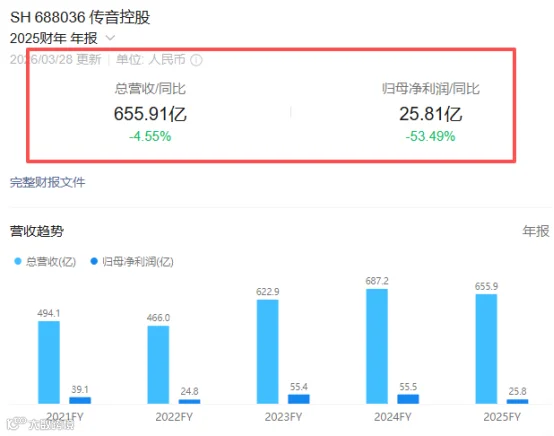The height and width of the screenshot is (436, 554).
Task: Click the 25.81亿 net profit value
Action: point(431,114)
